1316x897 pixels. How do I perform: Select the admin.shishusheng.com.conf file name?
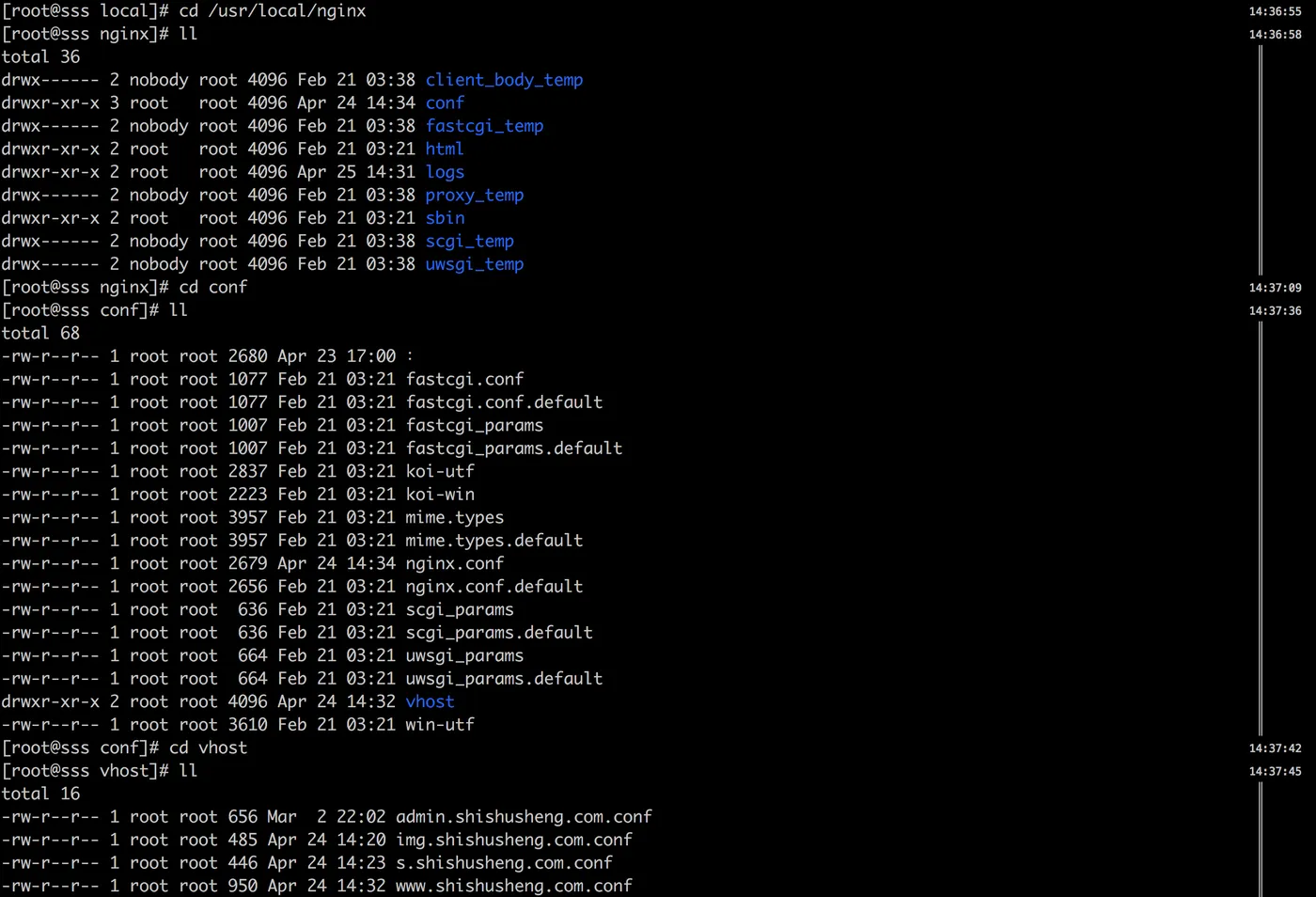click(x=524, y=817)
